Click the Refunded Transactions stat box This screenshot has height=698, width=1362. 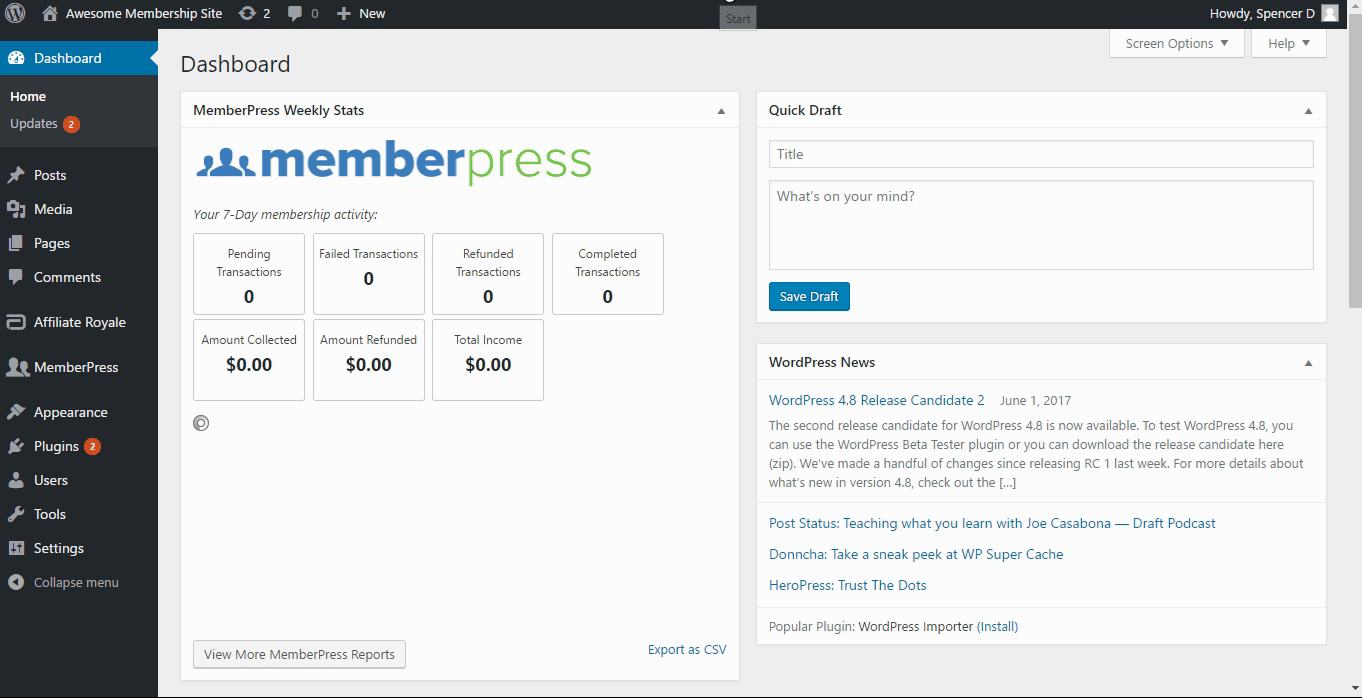click(488, 274)
